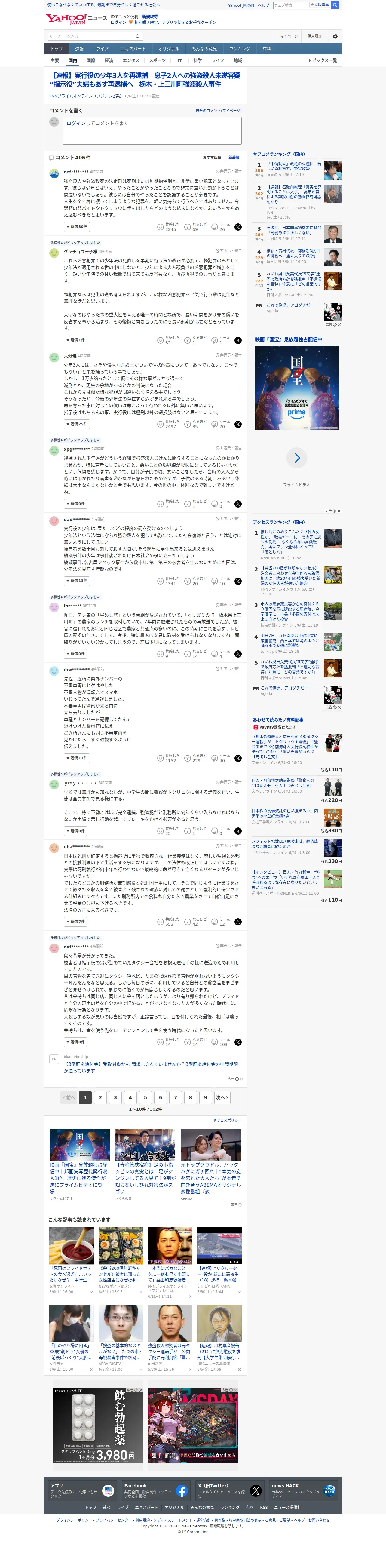Open the 京阪電車 search type dropdown
The width and height of the screenshot is (386, 1568).
pos(320,5)
